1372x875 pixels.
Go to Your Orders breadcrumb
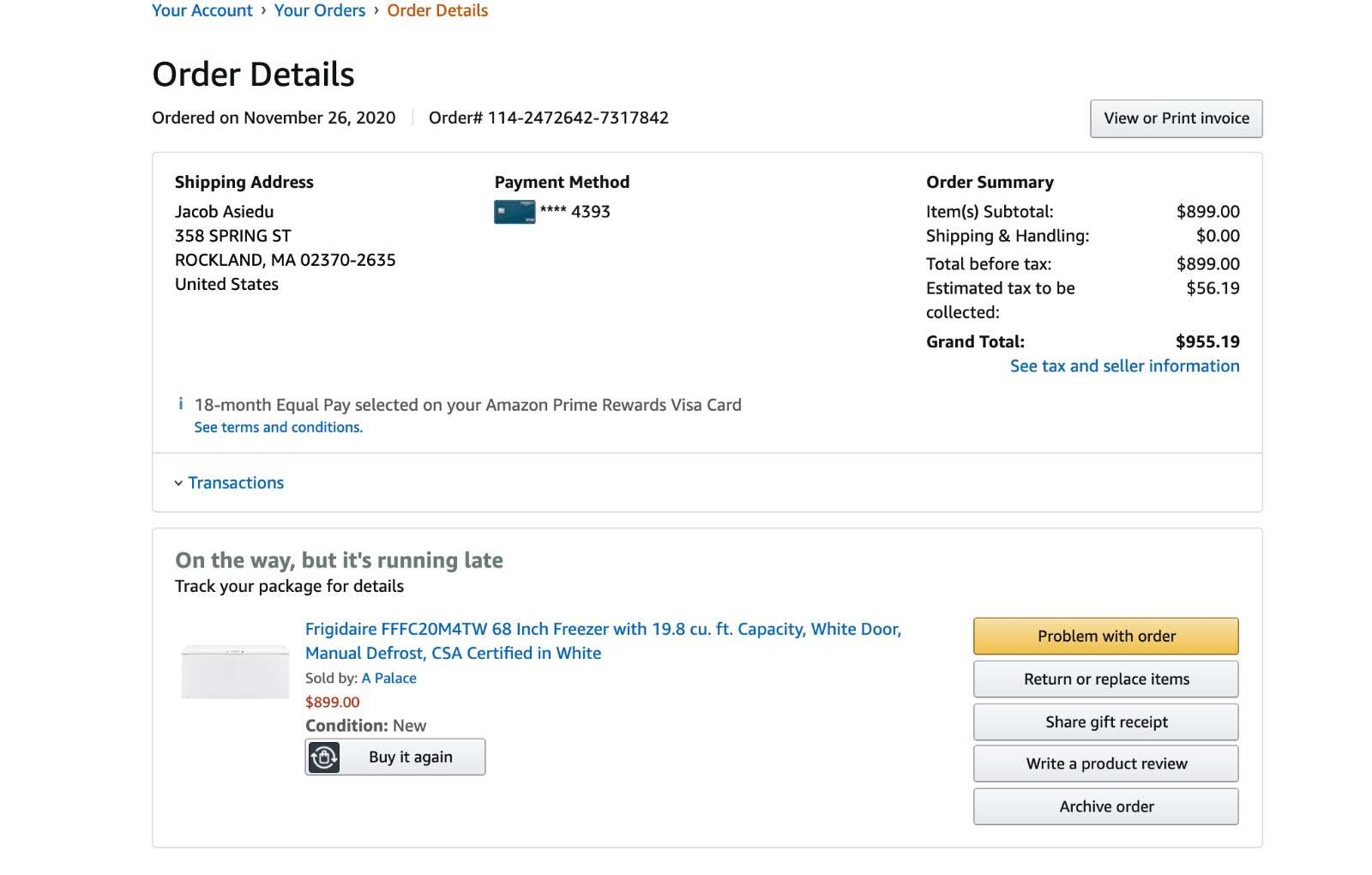point(320,10)
